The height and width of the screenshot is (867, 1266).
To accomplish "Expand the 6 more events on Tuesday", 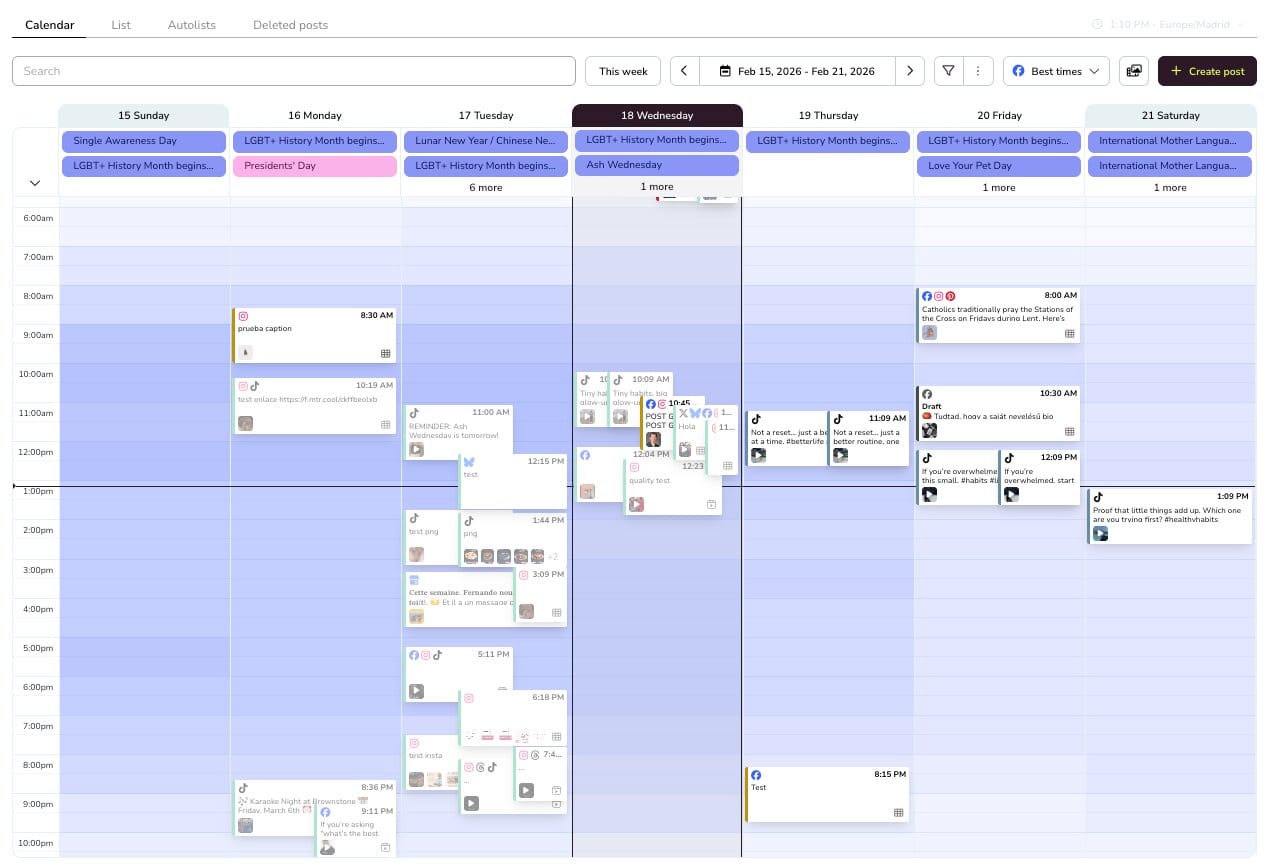I will [x=486, y=188].
